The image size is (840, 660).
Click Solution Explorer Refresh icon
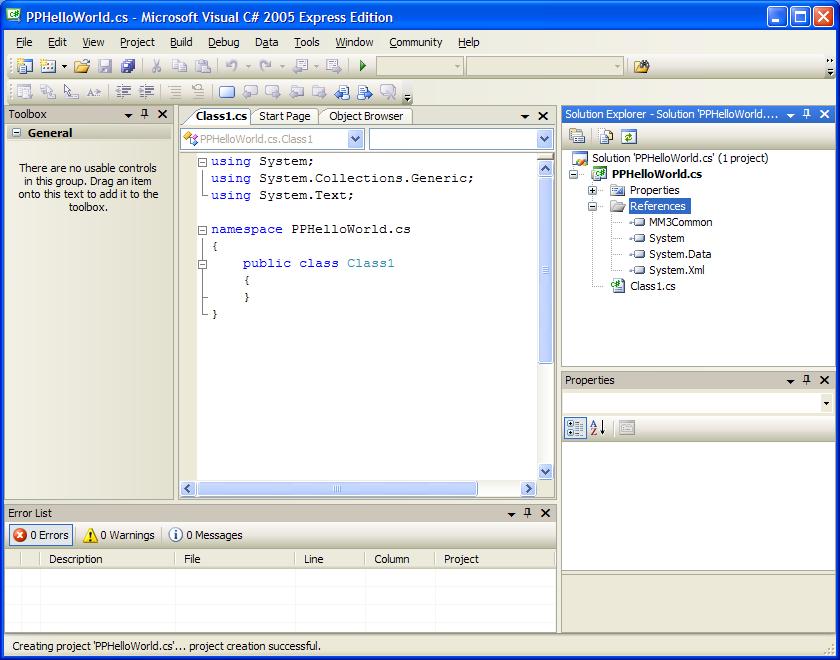tap(628, 136)
